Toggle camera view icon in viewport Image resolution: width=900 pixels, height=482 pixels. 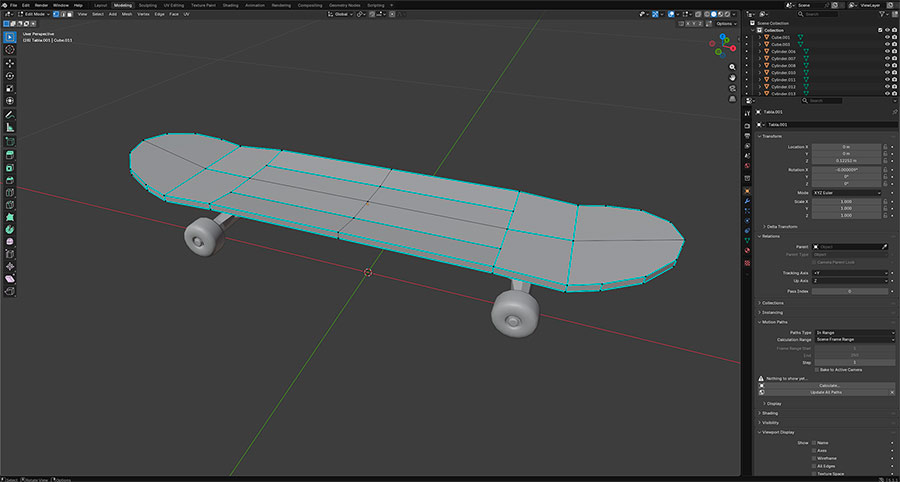tap(732, 88)
